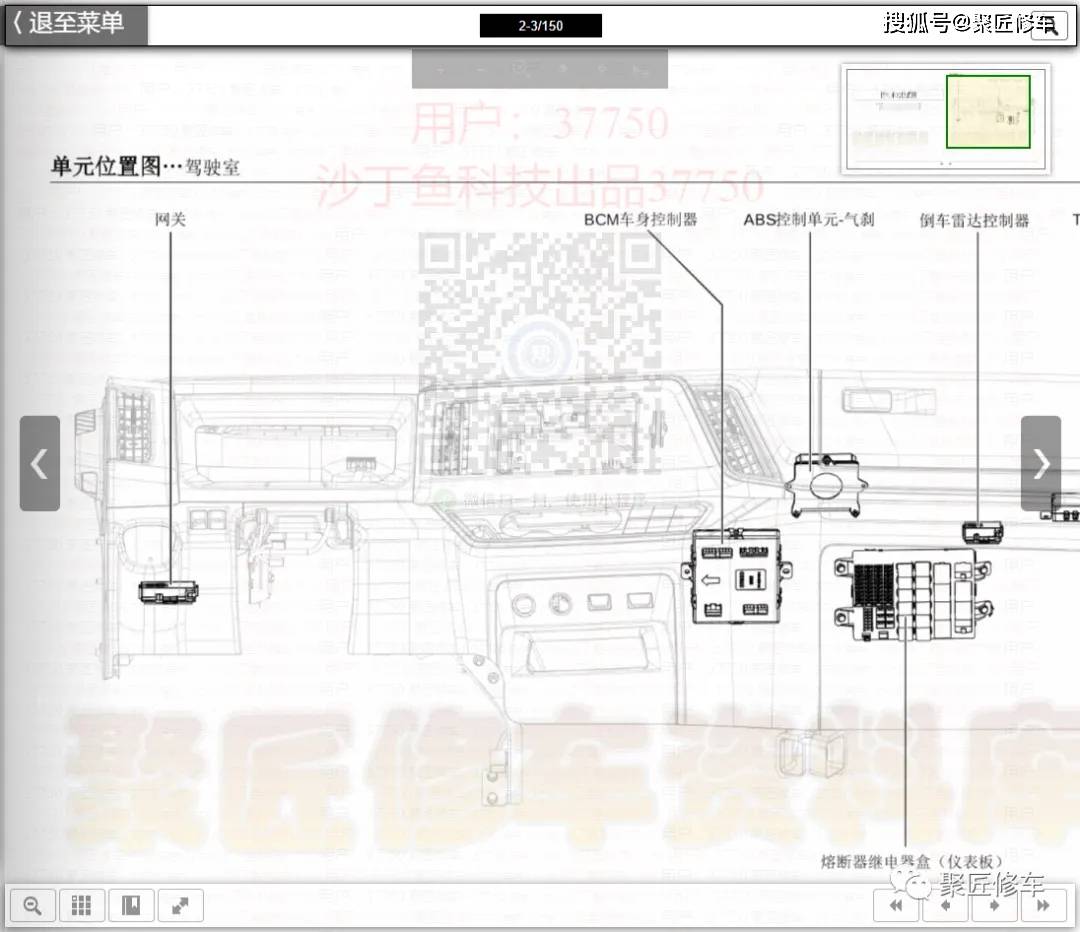Image resolution: width=1080 pixels, height=932 pixels.
Task: Step back one page in bottom-right controls
Action: [x=945, y=906]
